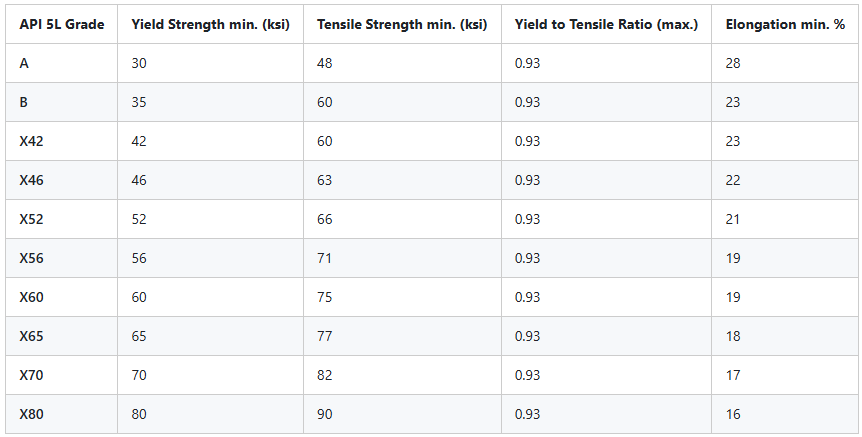
Task: Select X52's yield to tensile ratio cell
Action: click(x=527, y=219)
